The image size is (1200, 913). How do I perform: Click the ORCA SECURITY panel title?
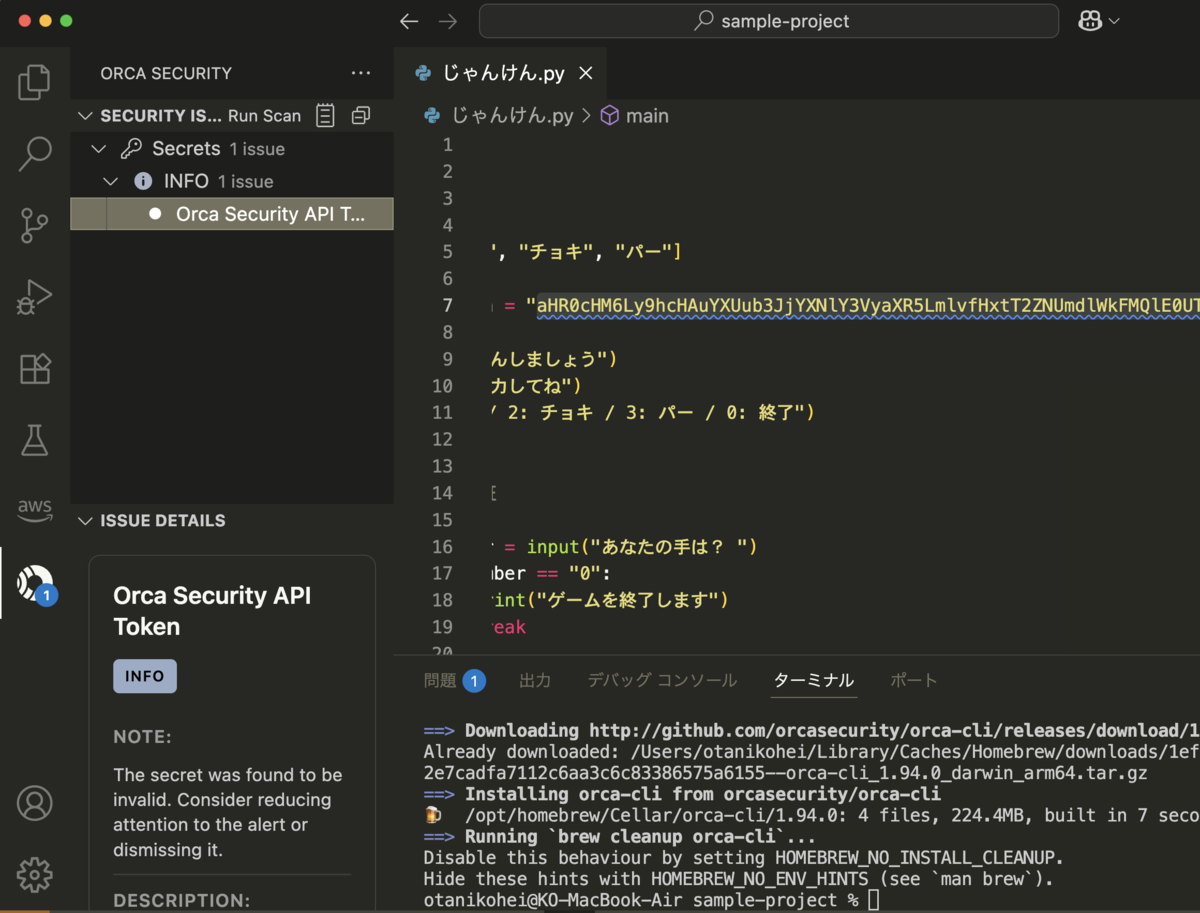(166, 73)
